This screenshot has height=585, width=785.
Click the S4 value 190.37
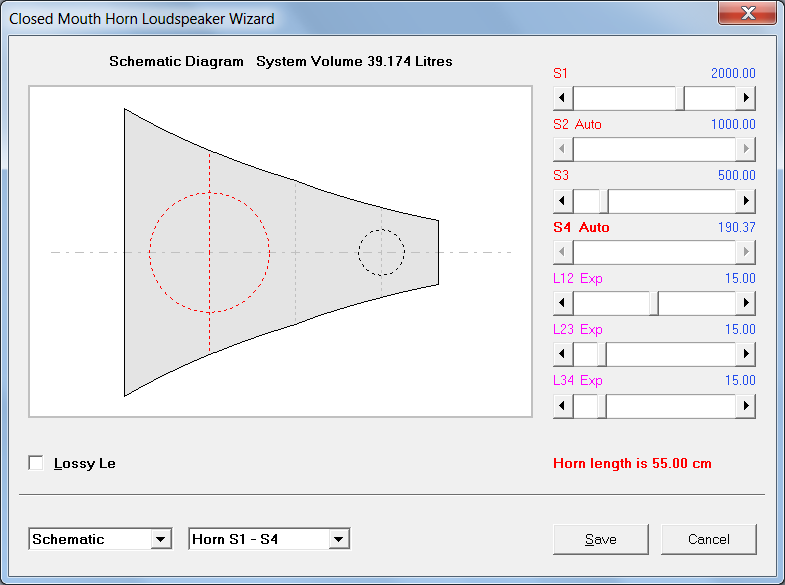pos(737,227)
